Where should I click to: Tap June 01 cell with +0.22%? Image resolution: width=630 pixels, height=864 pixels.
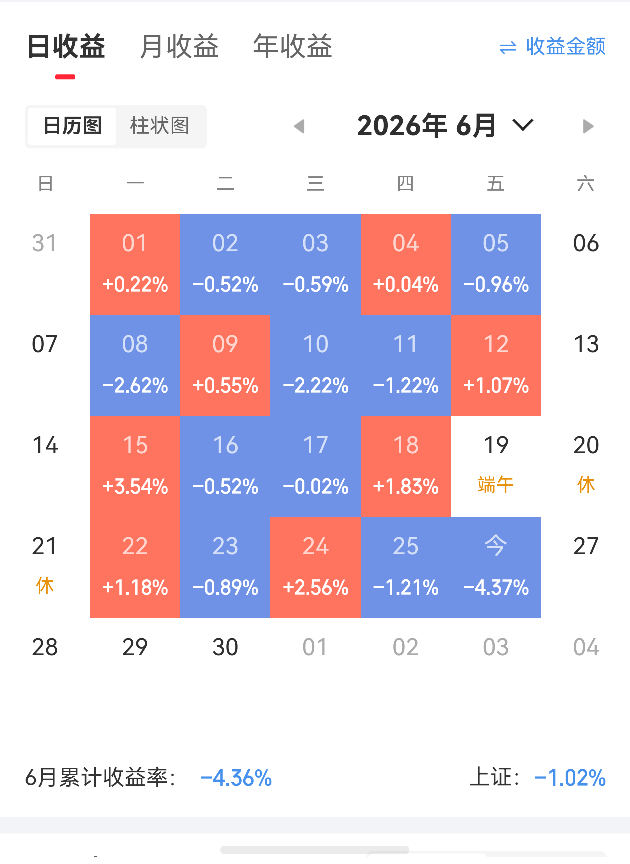pos(135,264)
